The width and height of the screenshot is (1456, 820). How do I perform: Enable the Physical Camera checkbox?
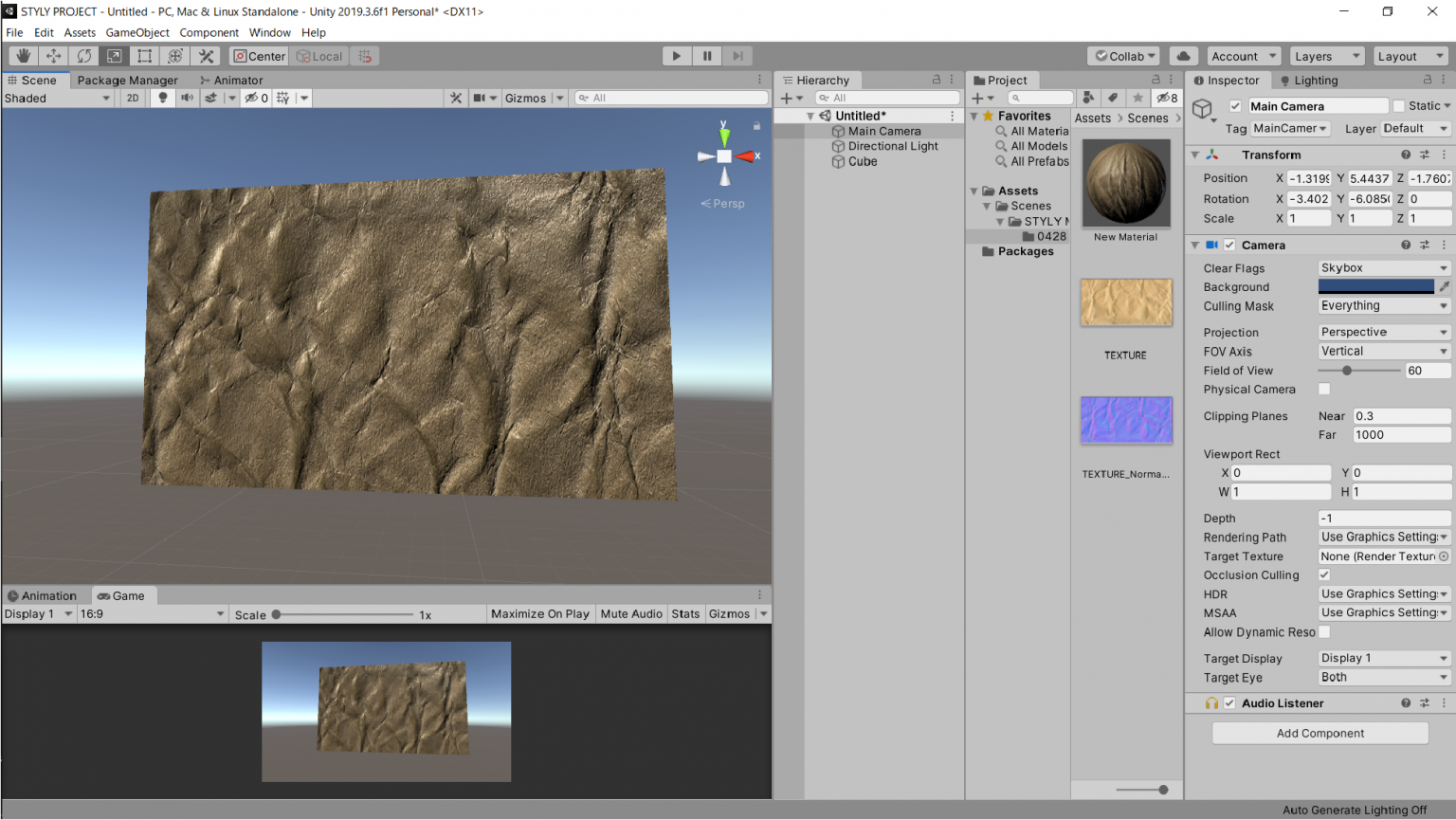pos(1324,389)
